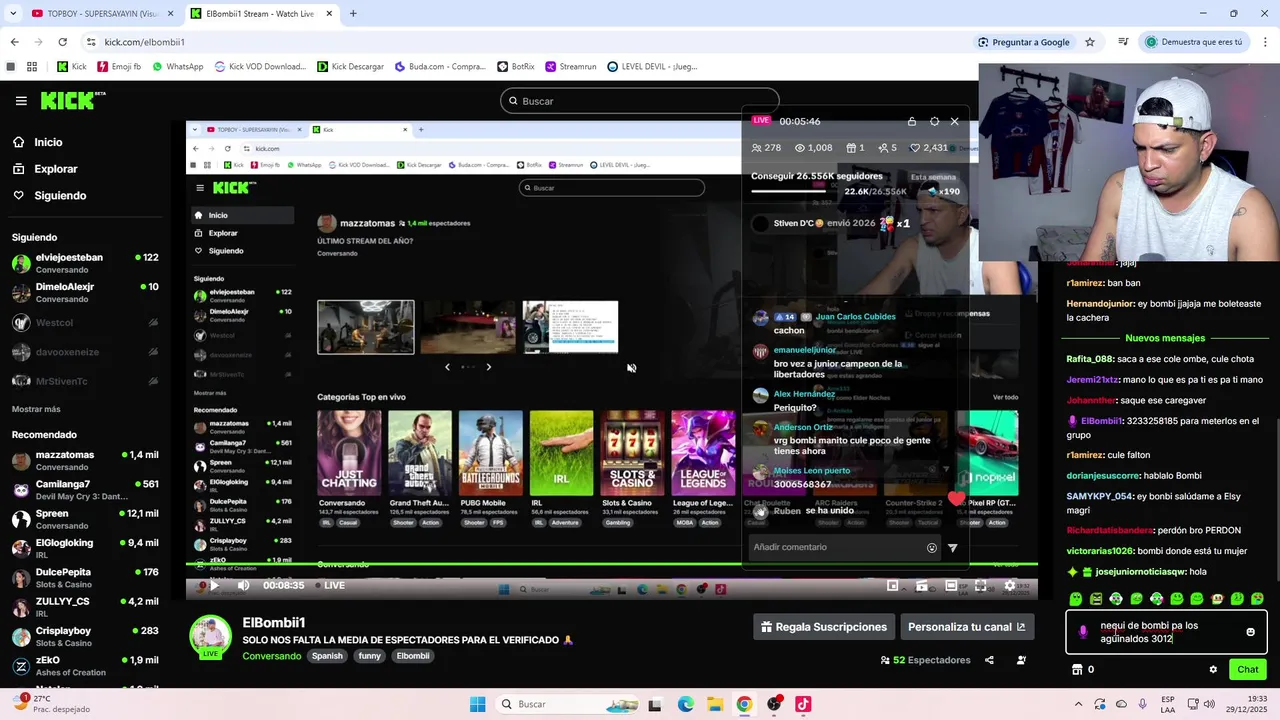
Task: Open the stream player settings gear
Action: pos(1010,586)
